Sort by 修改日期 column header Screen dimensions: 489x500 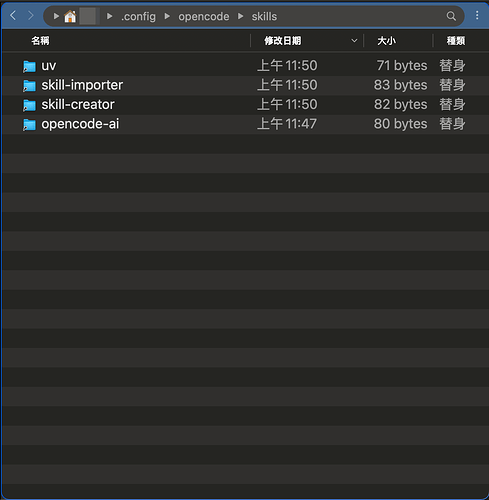tap(283, 41)
